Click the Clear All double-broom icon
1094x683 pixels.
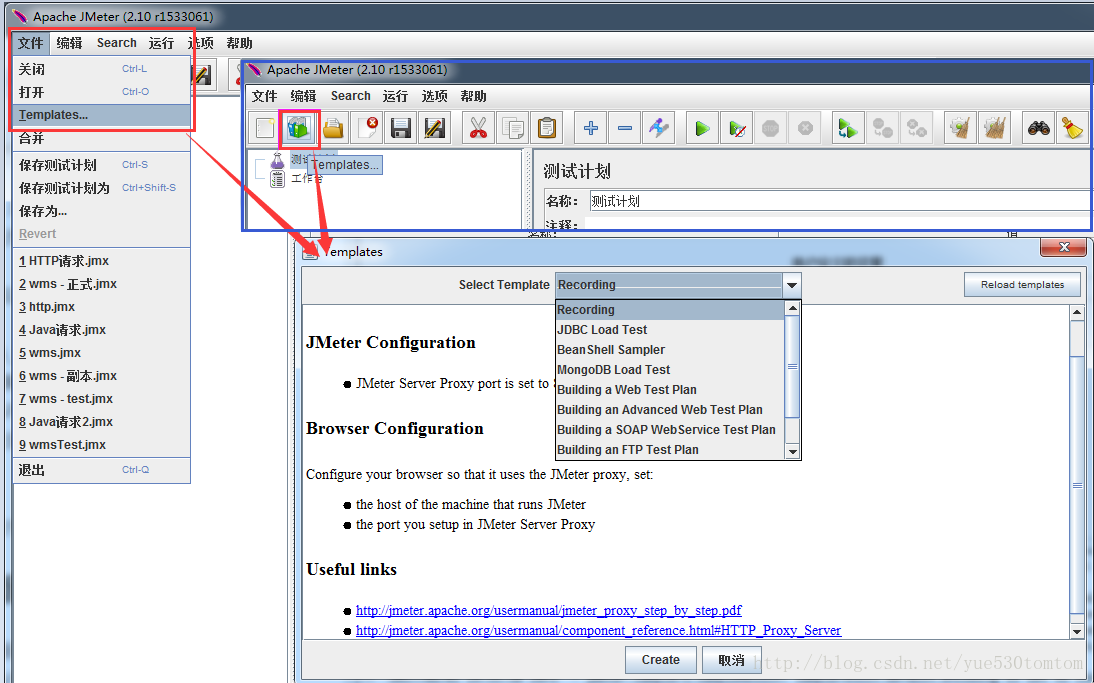click(994, 128)
